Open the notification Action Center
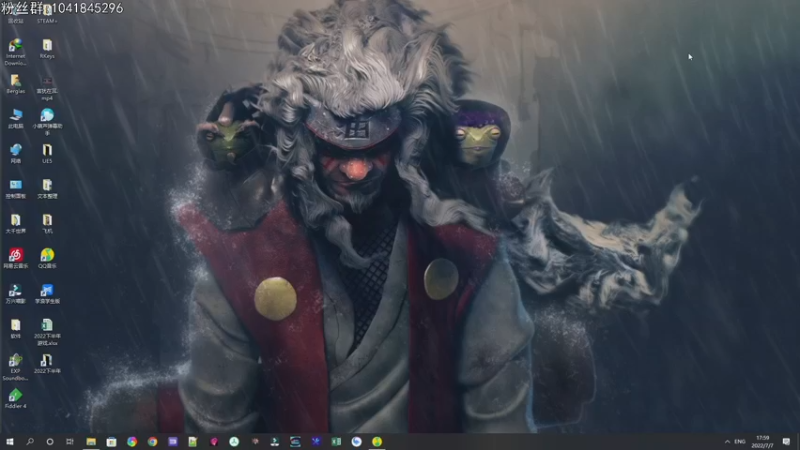Screen dimensions: 800x450 pyautogui.click(x=786, y=441)
